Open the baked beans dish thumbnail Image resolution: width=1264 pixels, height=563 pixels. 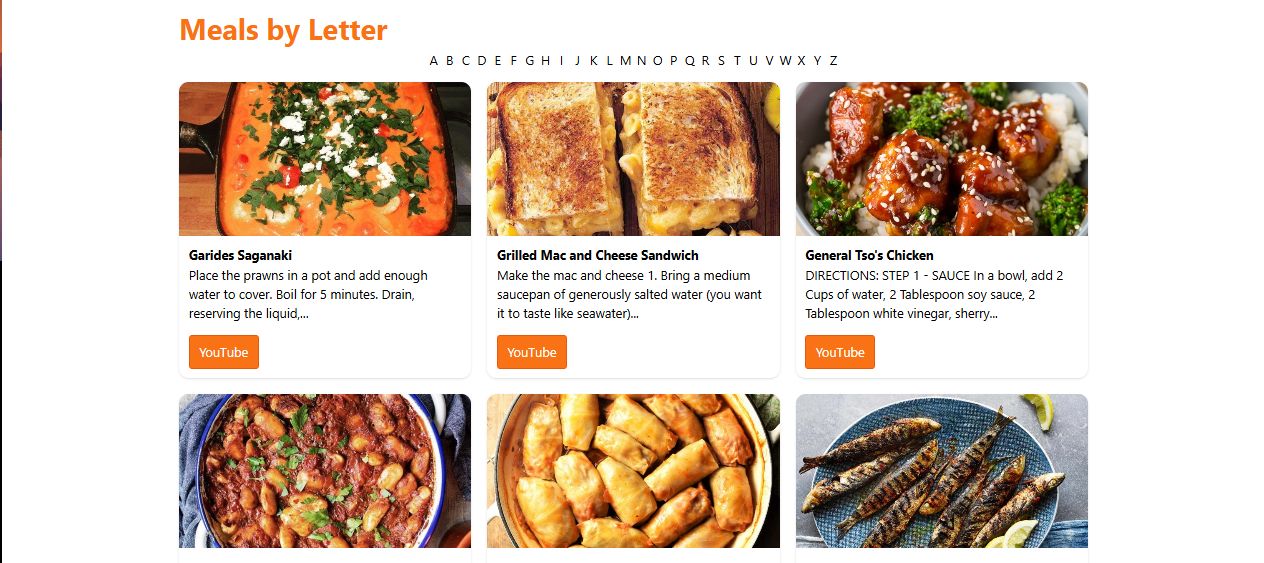click(x=325, y=471)
